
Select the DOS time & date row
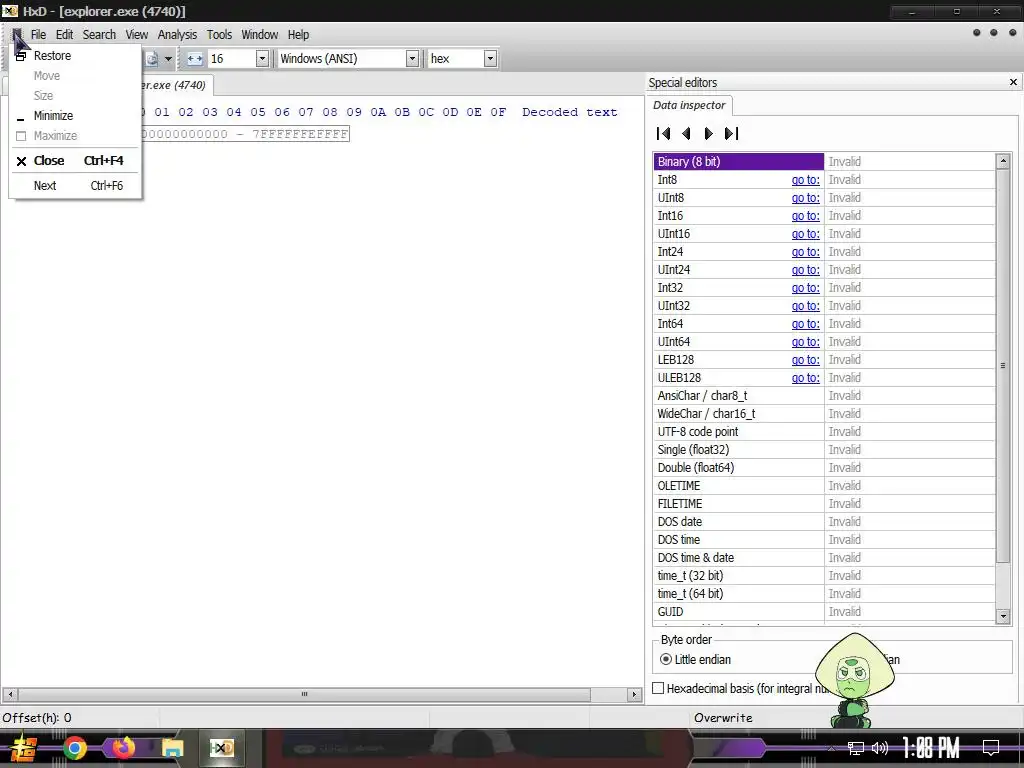click(x=824, y=558)
